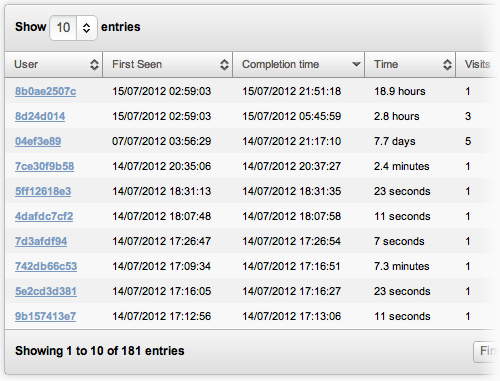Select first seen 14/07/2012 18:07:48 cell

[x=162, y=216]
